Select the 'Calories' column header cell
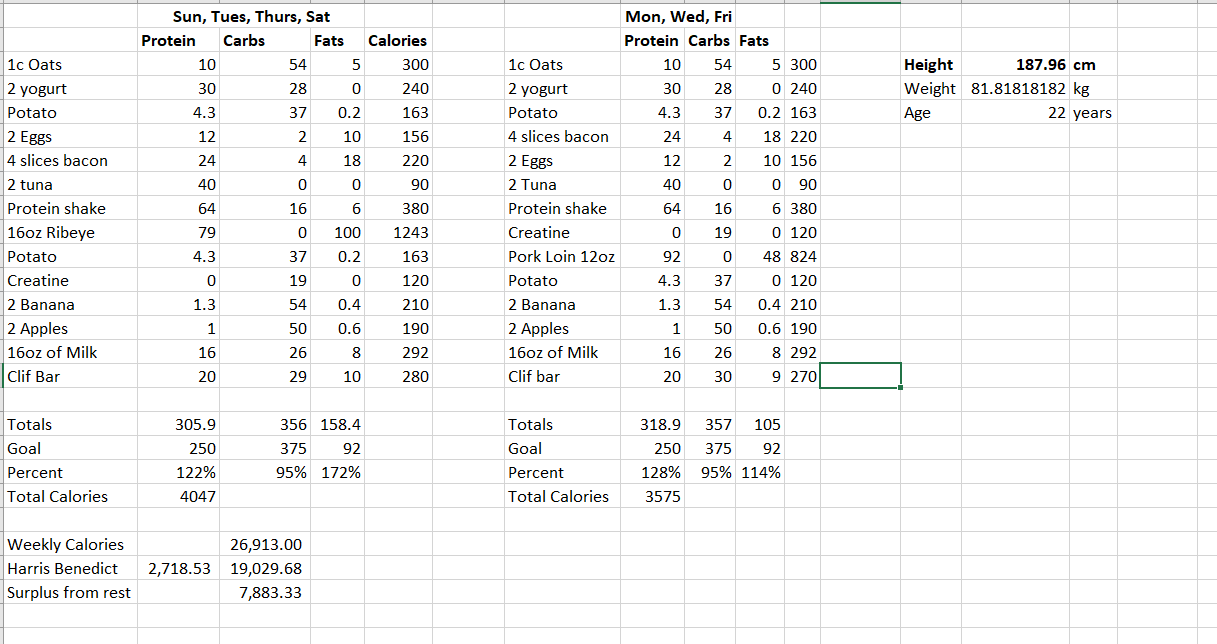 tap(397, 41)
